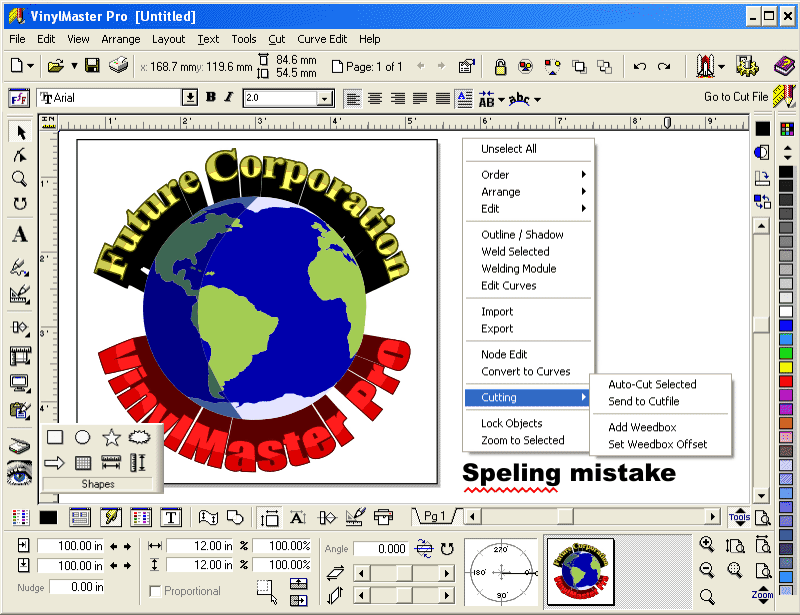
Task: Select the Text tool letter A
Action: [20, 234]
